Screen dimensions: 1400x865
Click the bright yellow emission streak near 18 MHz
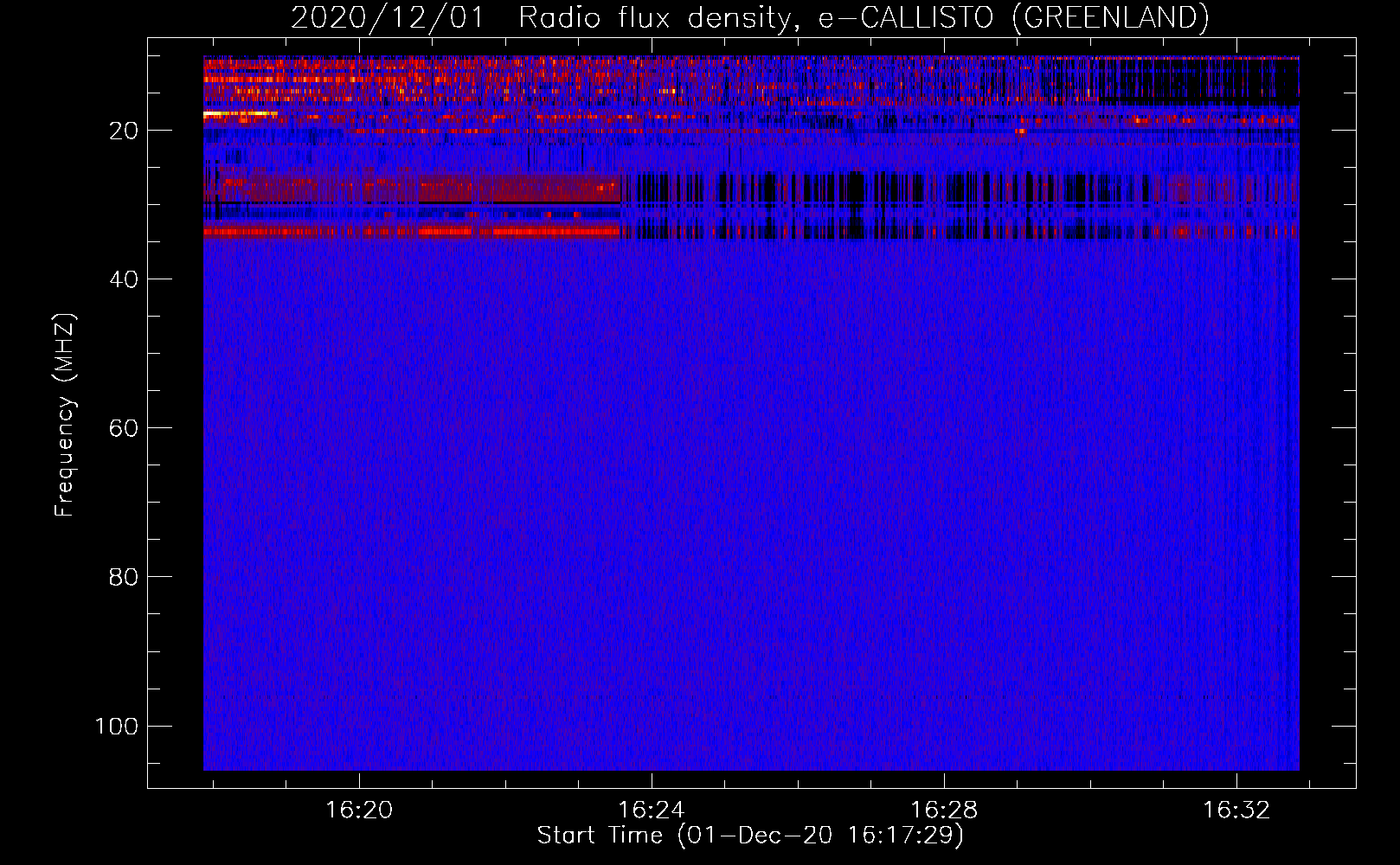click(240, 113)
